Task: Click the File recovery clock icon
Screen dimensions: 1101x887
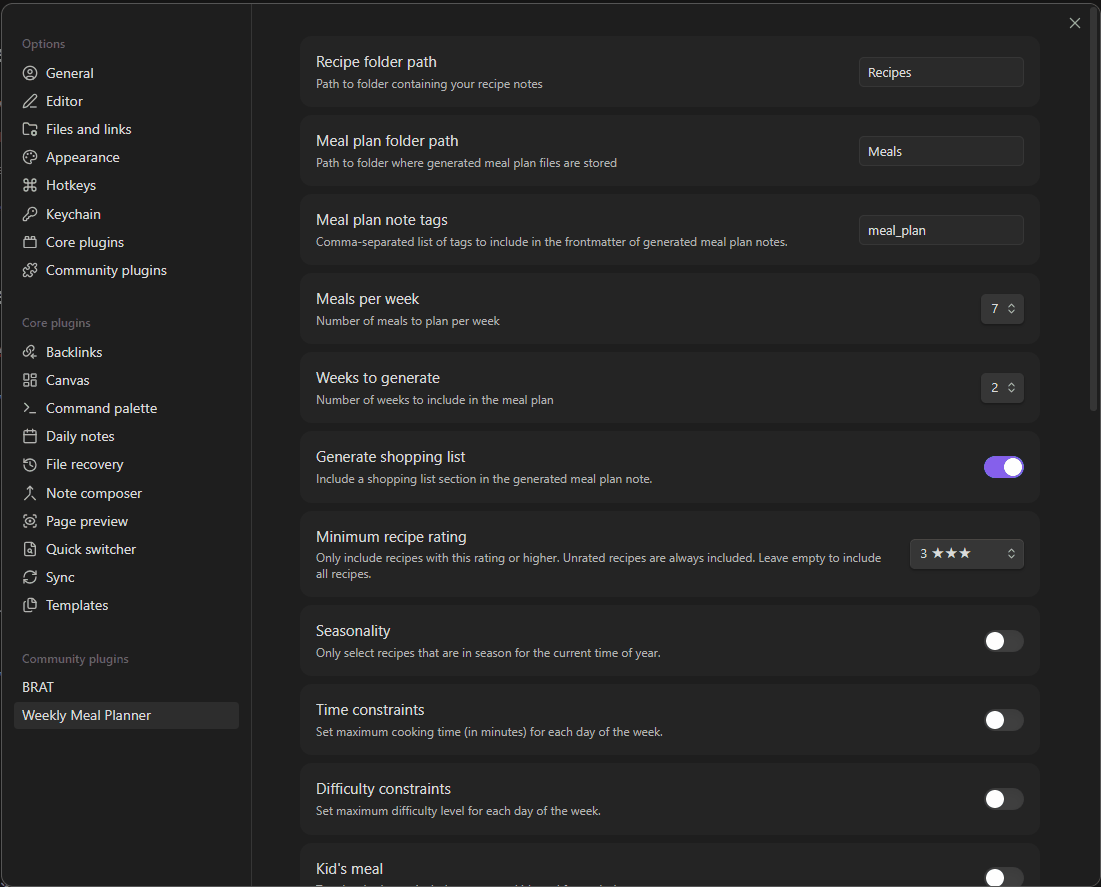Action: click(29, 464)
